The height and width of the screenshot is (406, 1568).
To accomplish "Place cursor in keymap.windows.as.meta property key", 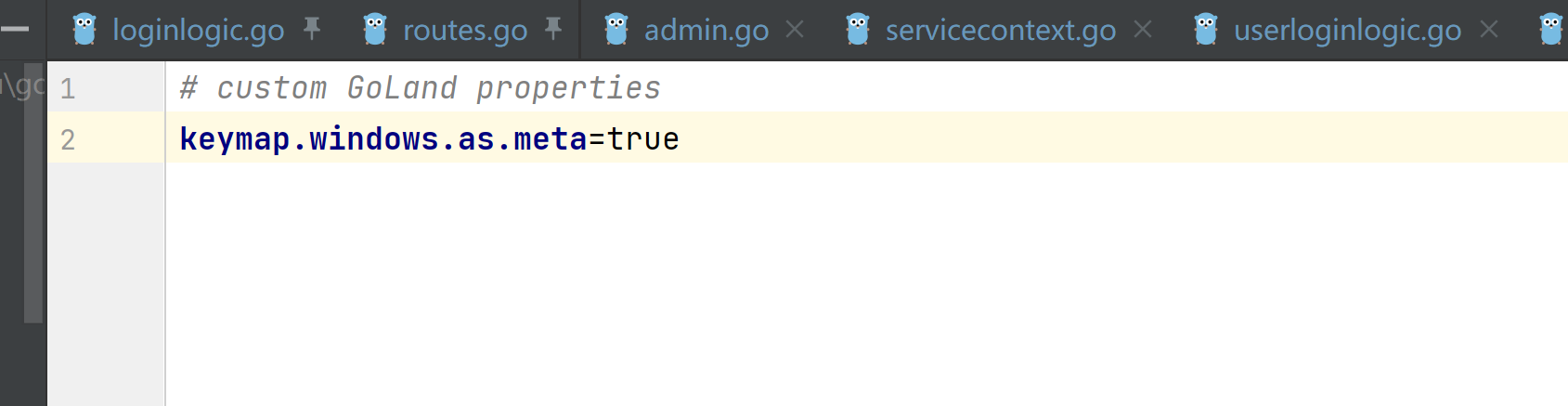I will click(383, 139).
